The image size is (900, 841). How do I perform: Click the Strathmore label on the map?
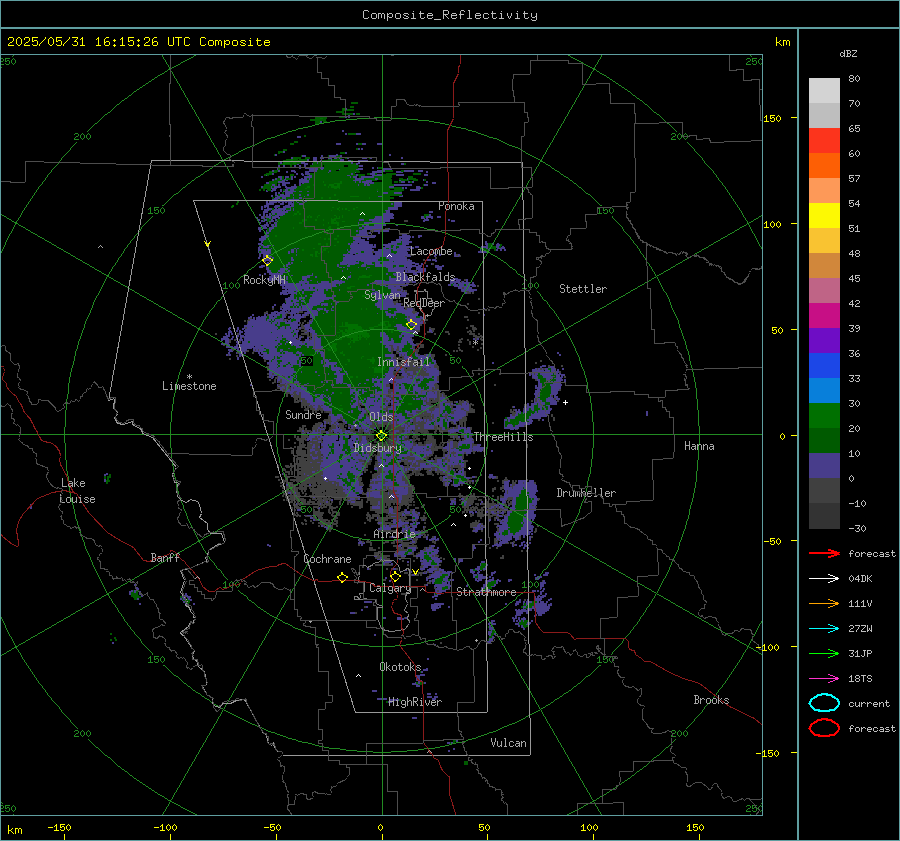pyautogui.click(x=486, y=592)
